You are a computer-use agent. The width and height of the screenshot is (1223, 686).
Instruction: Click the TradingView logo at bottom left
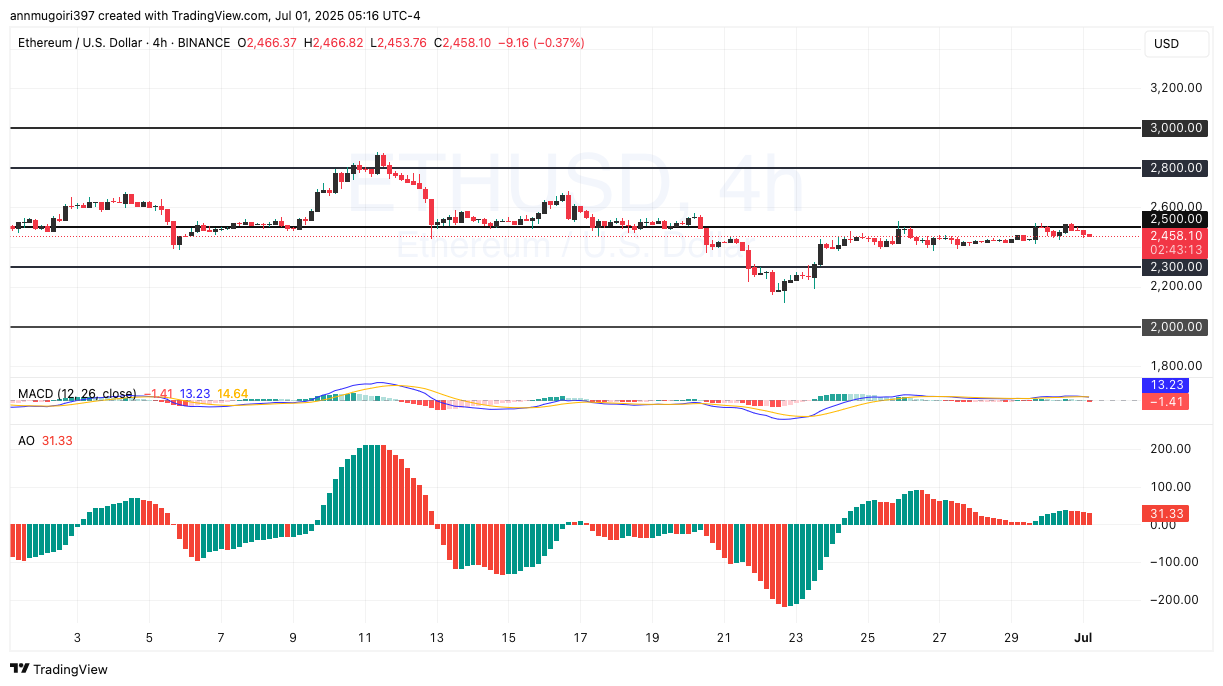59,669
